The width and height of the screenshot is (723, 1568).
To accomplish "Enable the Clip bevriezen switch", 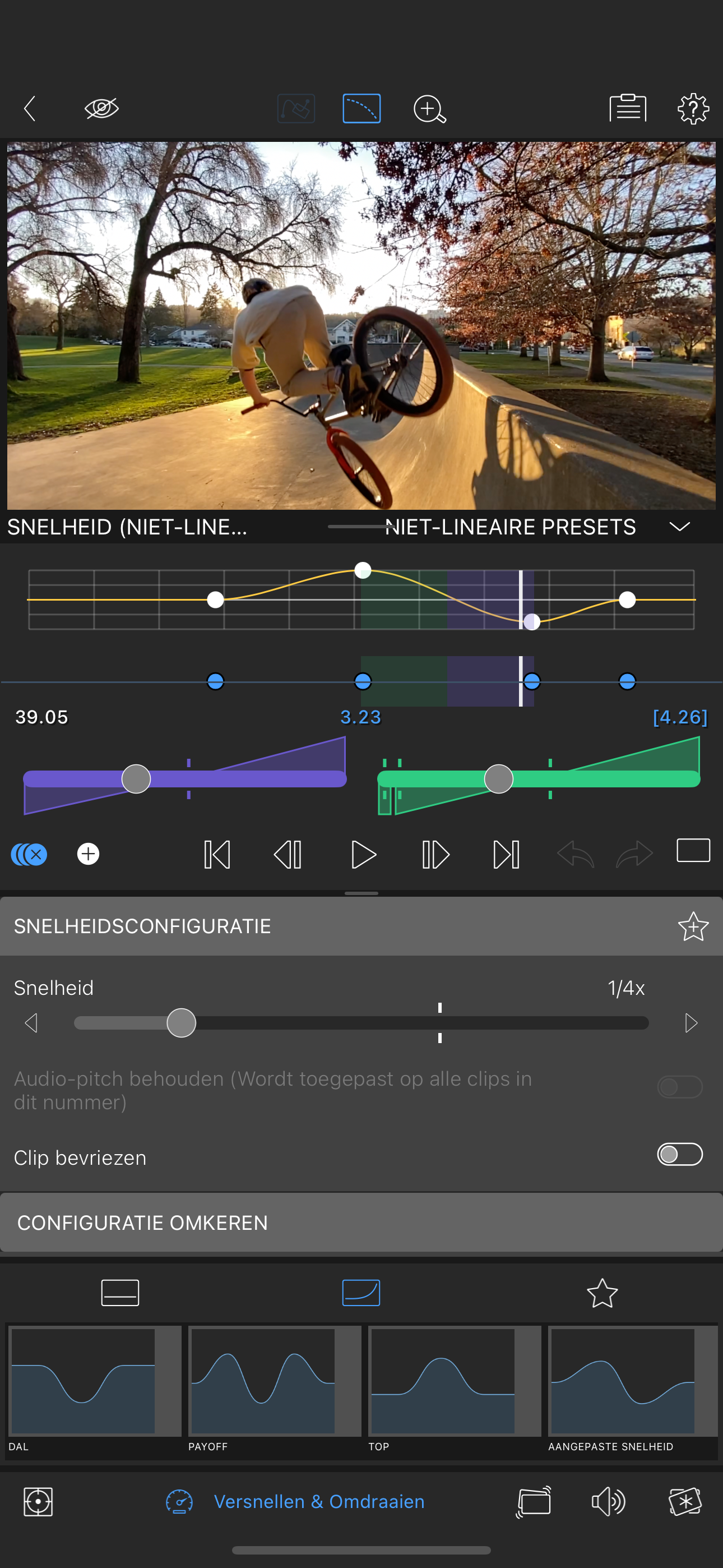I will (x=680, y=1154).
